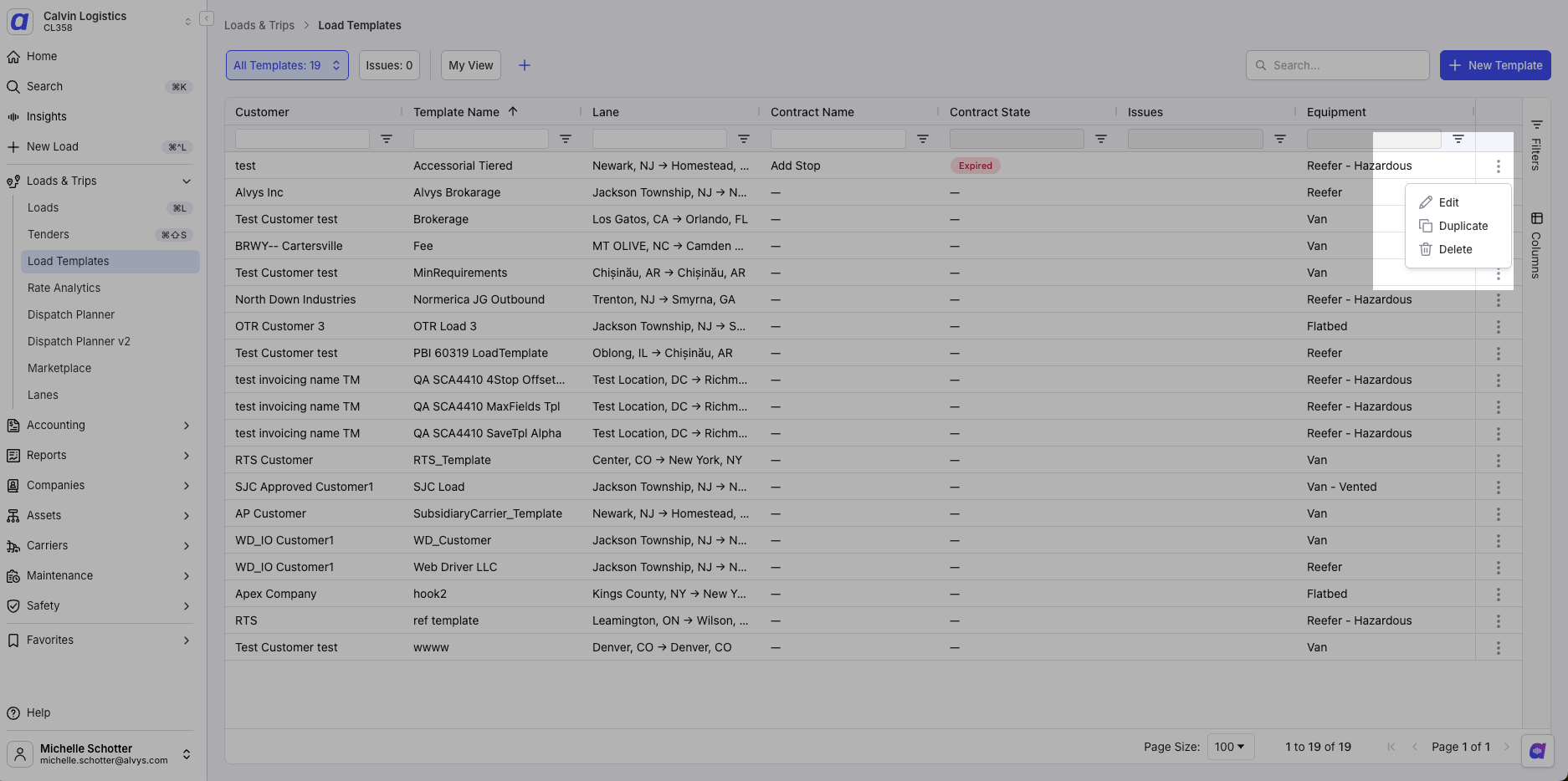The image size is (1568, 781).
Task: Open row menu for OTR Load 3
Action: click(x=1499, y=327)
